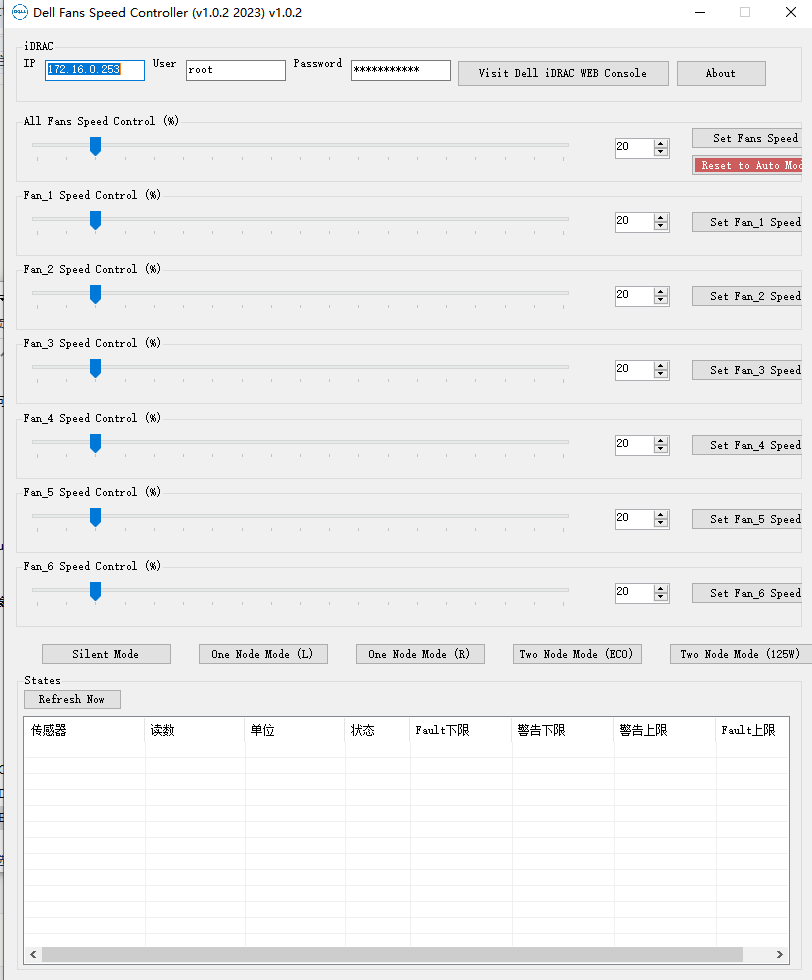
Task: Click the 状态 column header
Action: point(377,730)
